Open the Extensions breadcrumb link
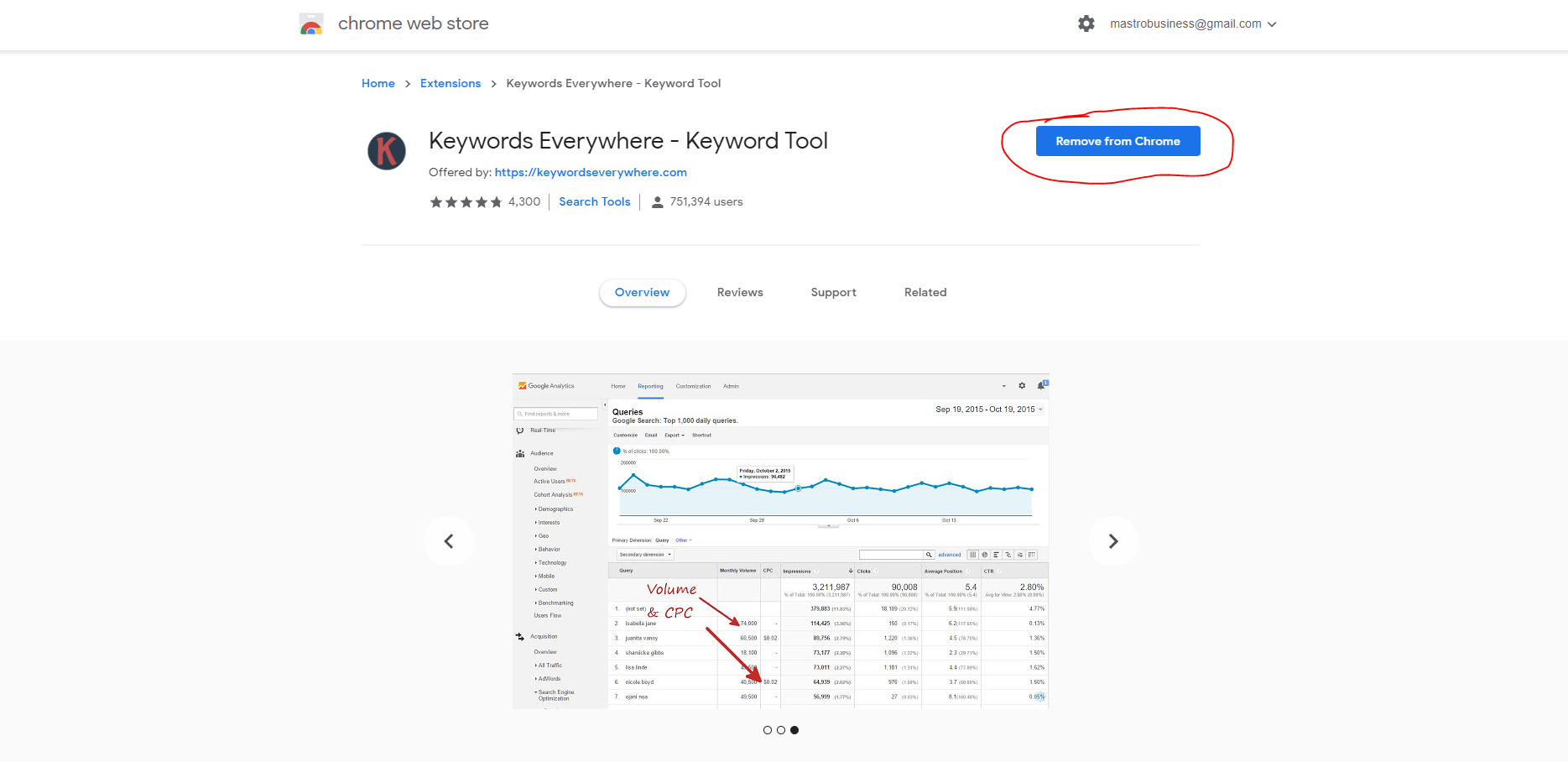The width and height of the screenshot is (1568, 762). [x=451, y=83]
